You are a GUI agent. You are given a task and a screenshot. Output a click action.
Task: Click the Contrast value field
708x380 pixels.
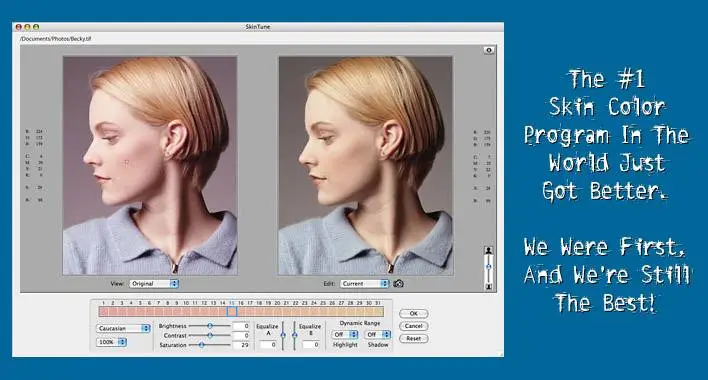click(x=241, y=335)
